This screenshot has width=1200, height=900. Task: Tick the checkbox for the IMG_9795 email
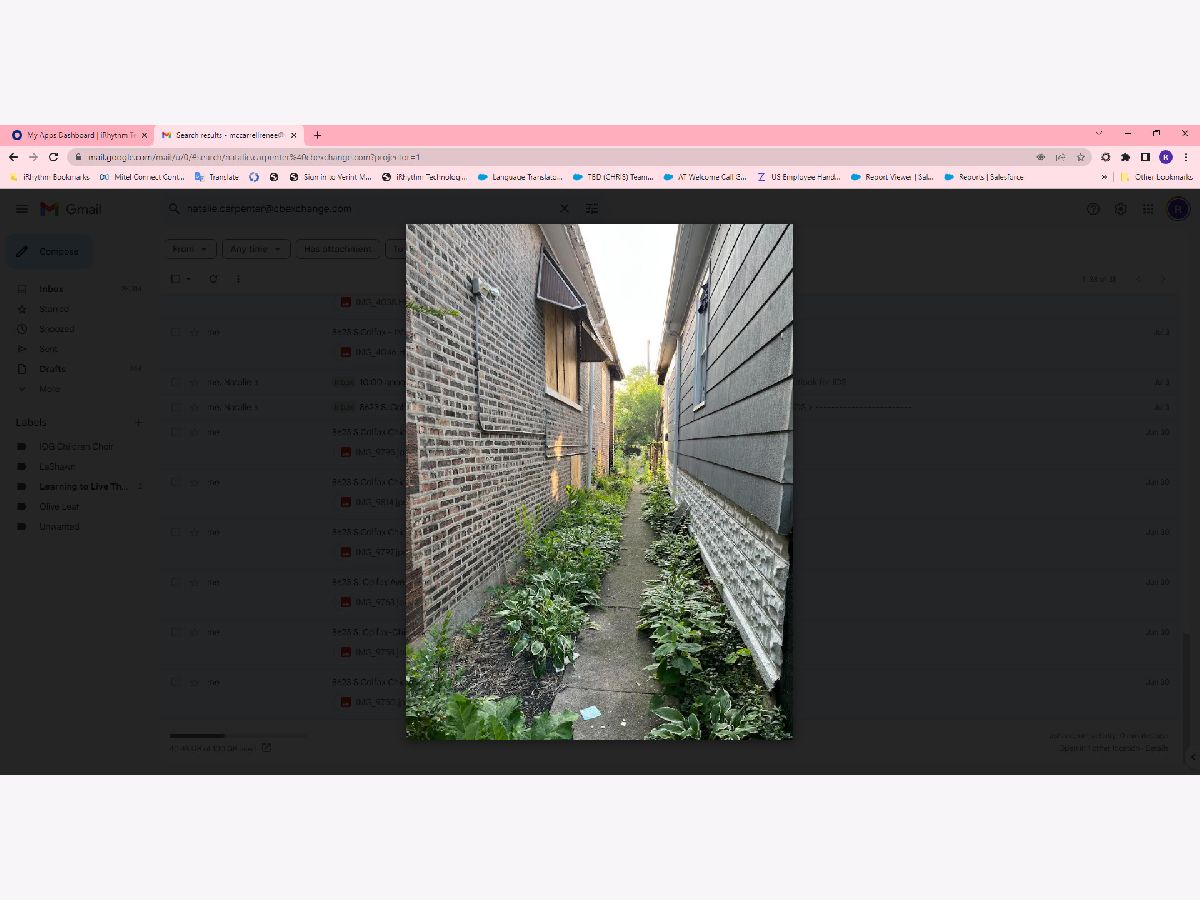point(175,432)
